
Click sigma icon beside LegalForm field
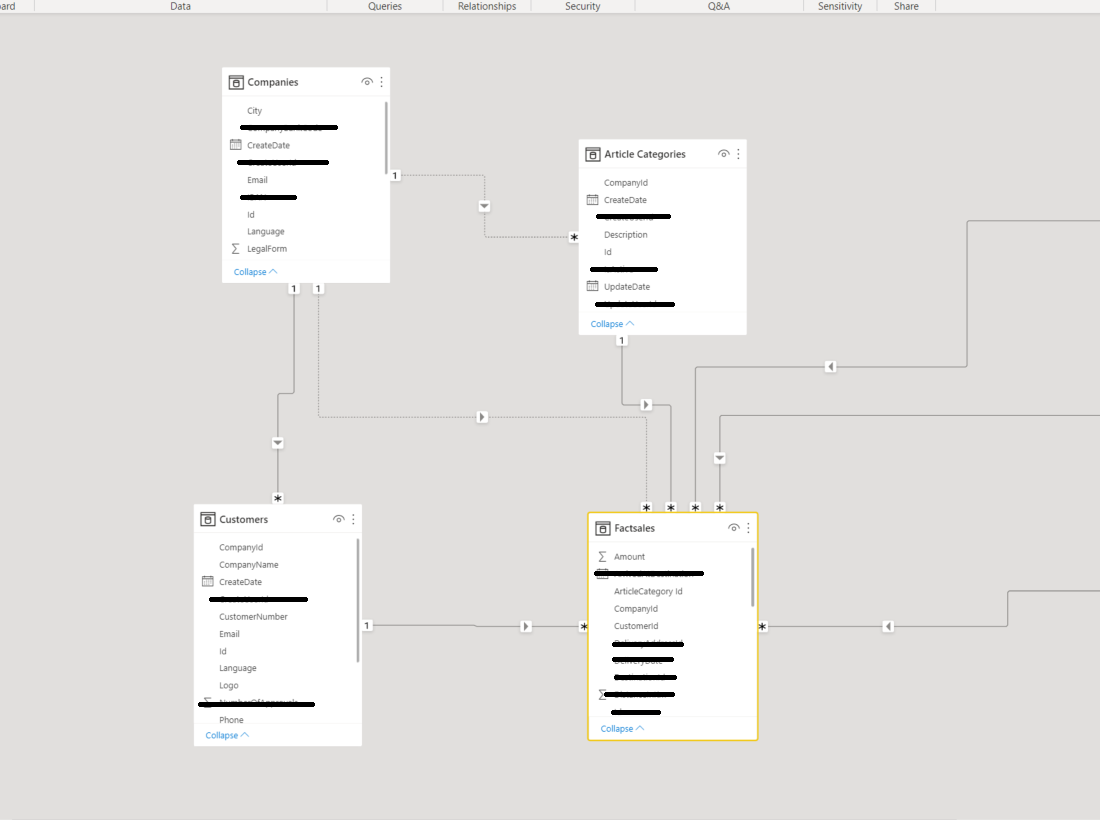tap(236, 248)
